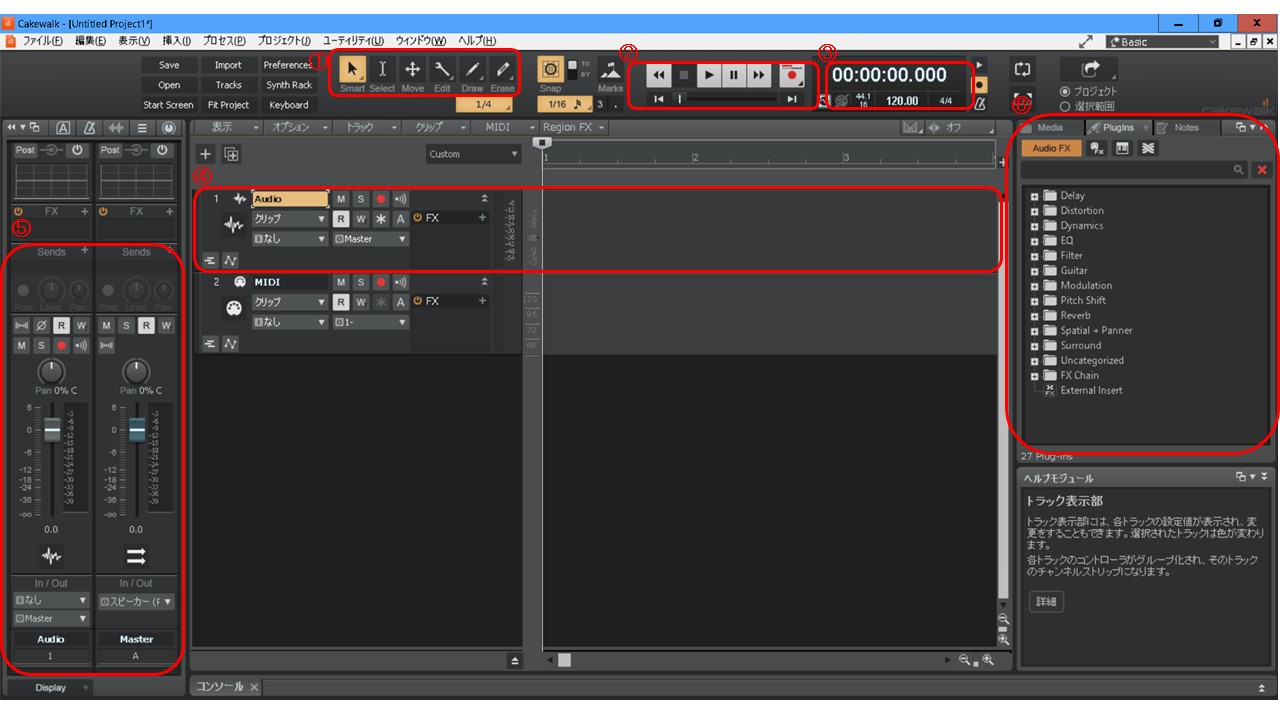1280x720 pixels.
Task: Arm the Audio track for recording
Action: 380,199
